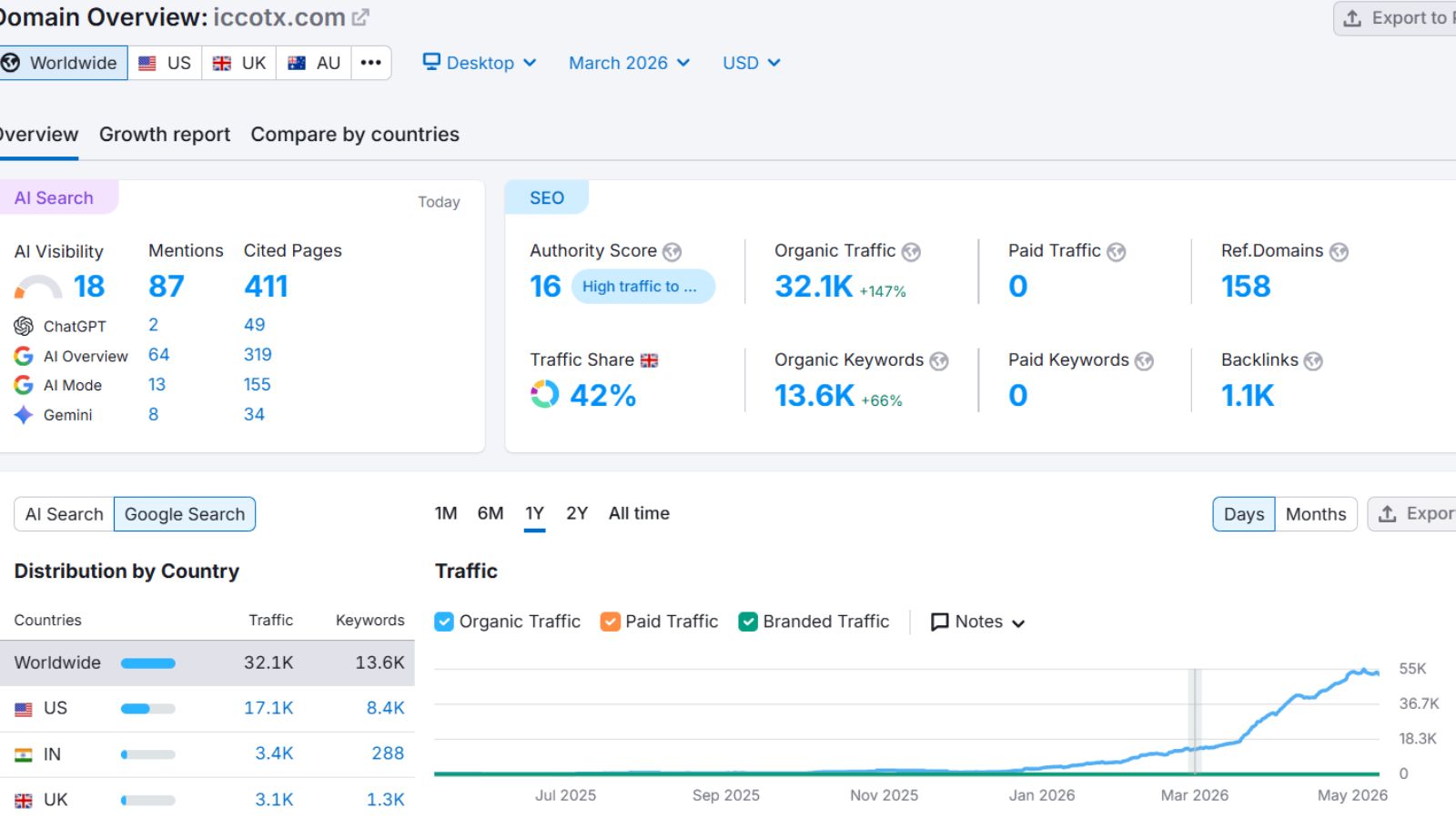
Task: Open Compare by countries tab
Action: point(355,135)
